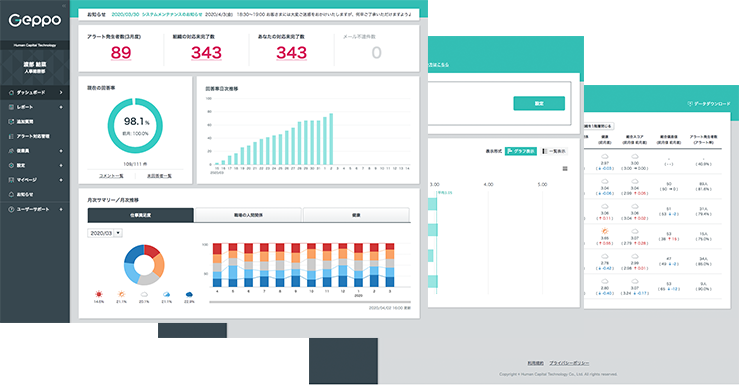The width and height of the screenshot is (739, 385).
Task: Click the ユーザーサポート help icon
Action: click(x=11, y=209)
